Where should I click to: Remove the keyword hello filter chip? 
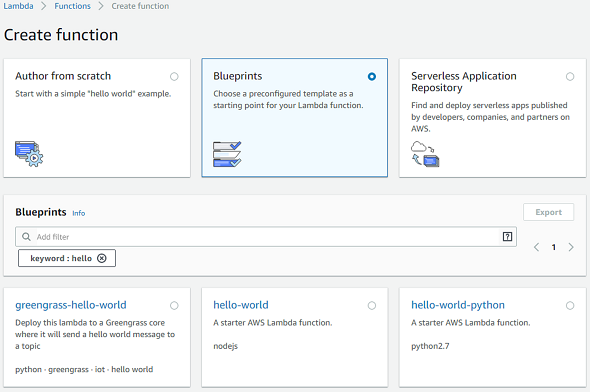(102, 258)
